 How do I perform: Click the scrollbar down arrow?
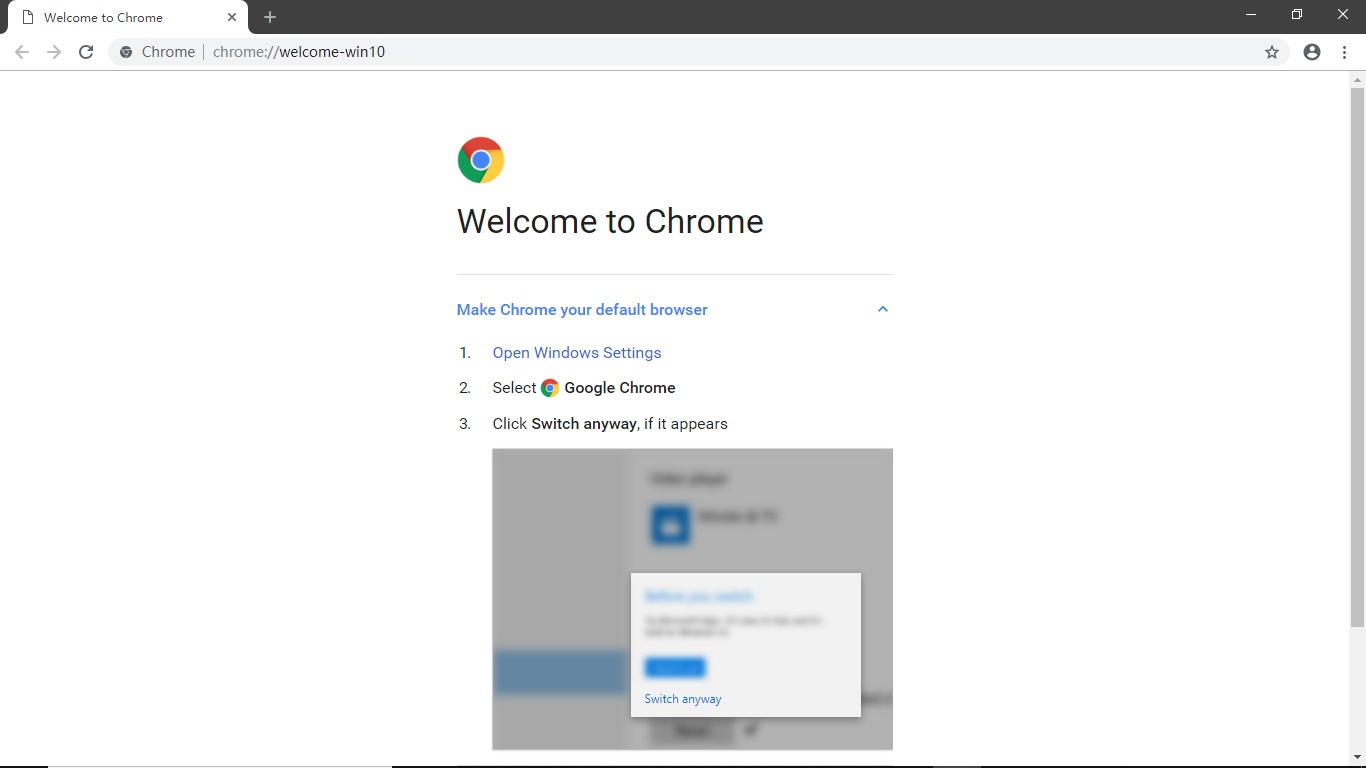(x=1357, y=757)
